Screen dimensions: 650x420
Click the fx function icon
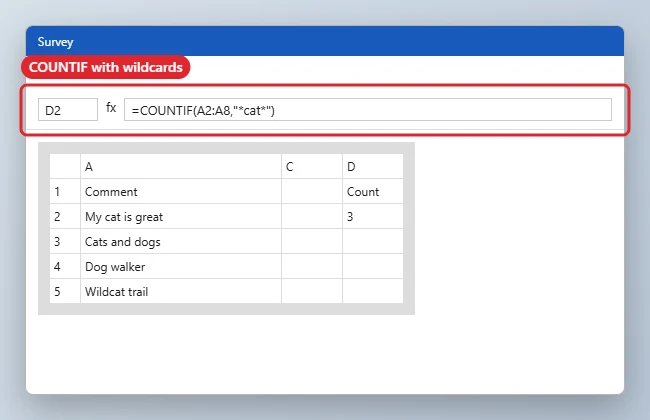tap(111, 108)
